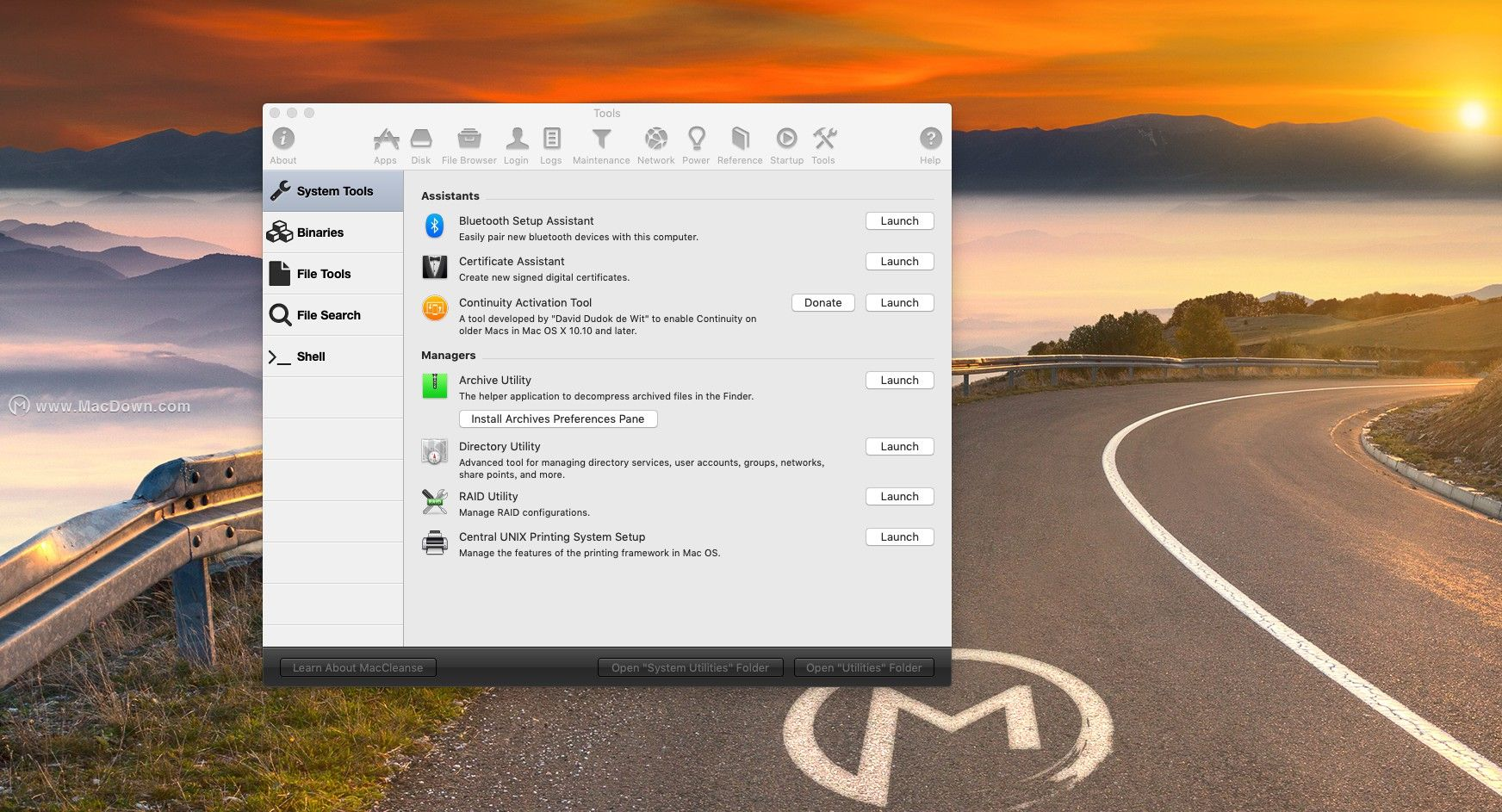This screenshot has width=1502, height=812.
Task: Click the printer icon for CUPS setup
Action: click(x=435, y=542)
